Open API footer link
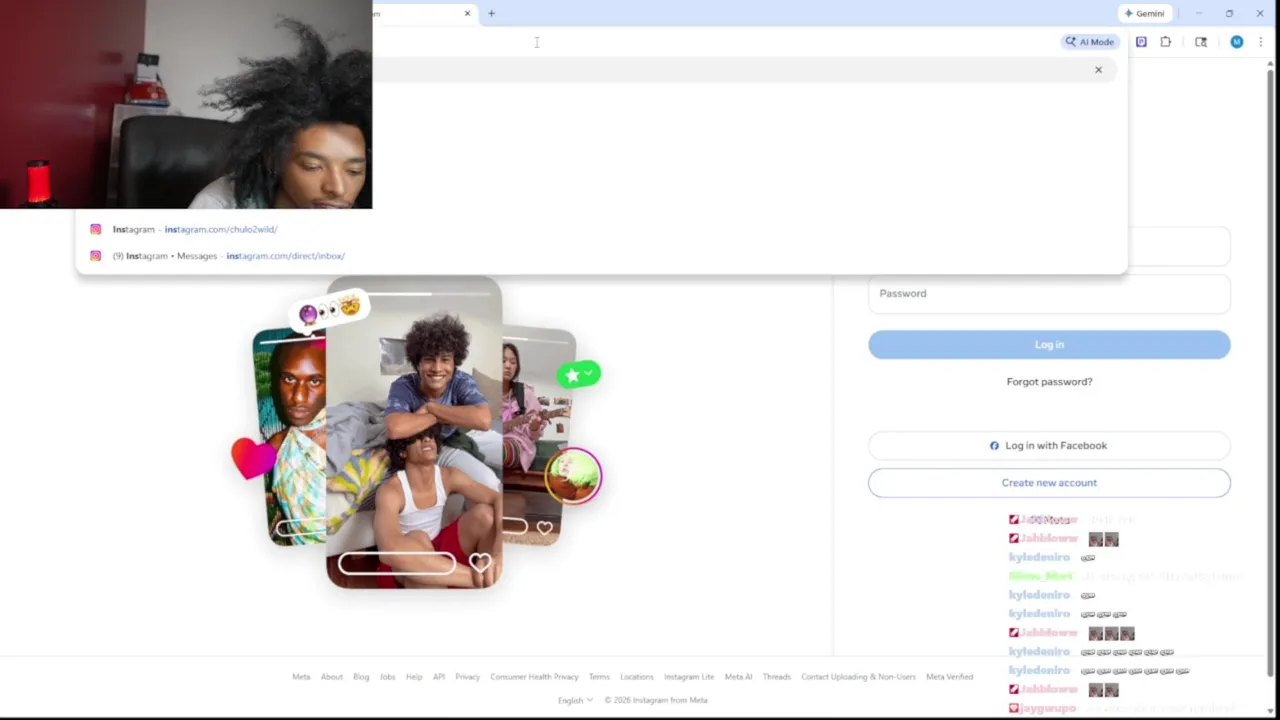The image size is (1280, 720). pos(439,677)
